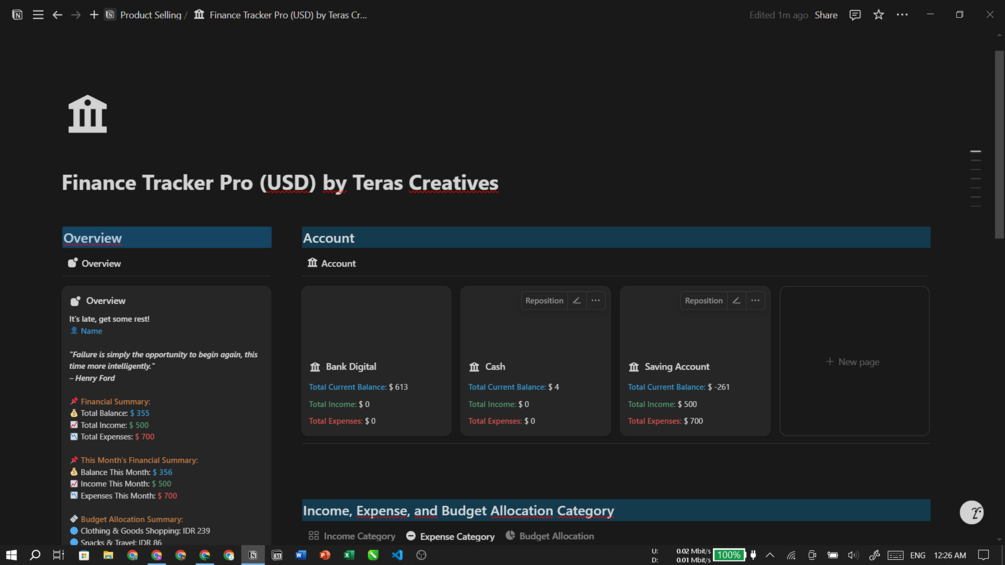
Task: Open Windows taskbar search
Action: (x=35, y=555)
